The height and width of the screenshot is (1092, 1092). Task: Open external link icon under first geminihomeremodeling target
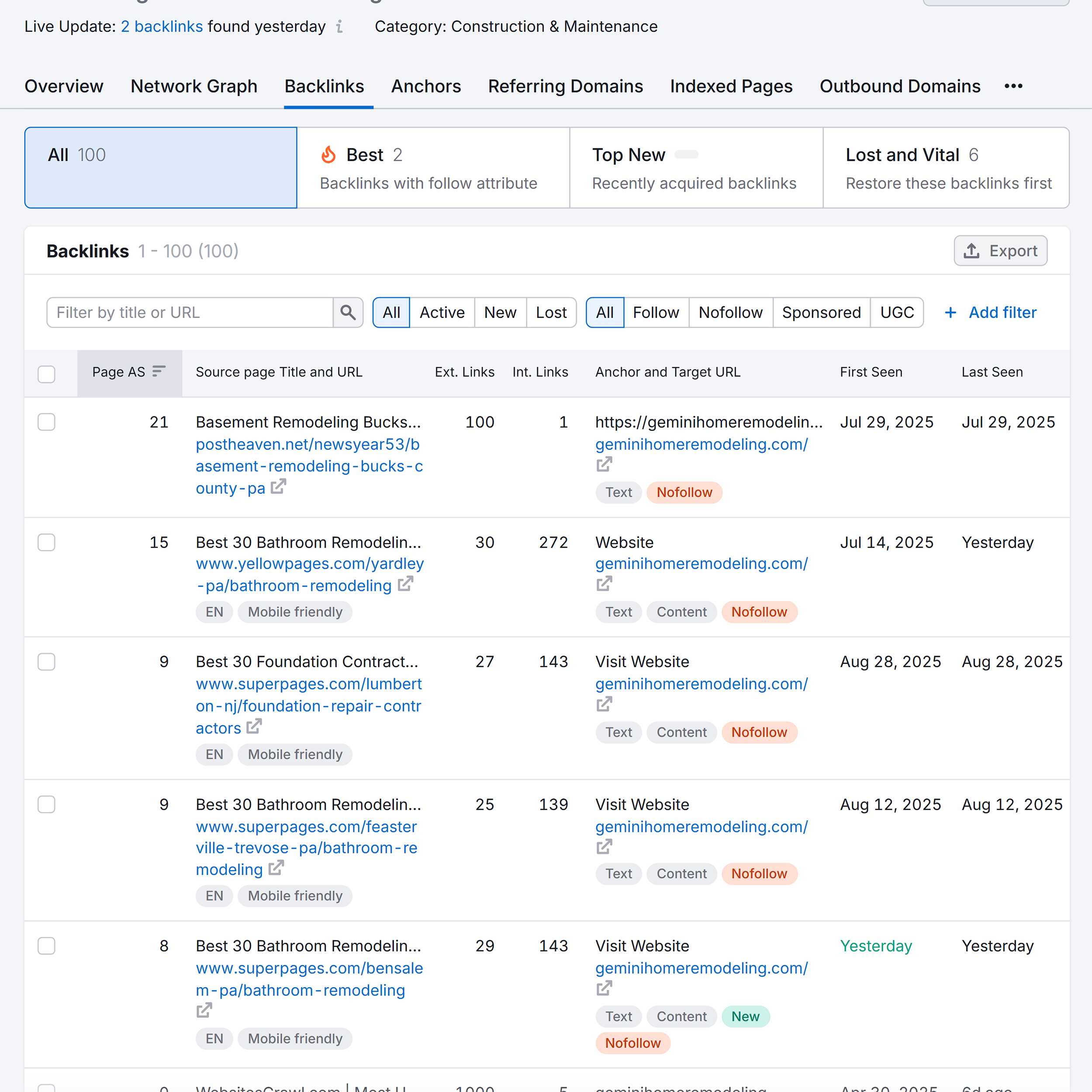(604, 465)
